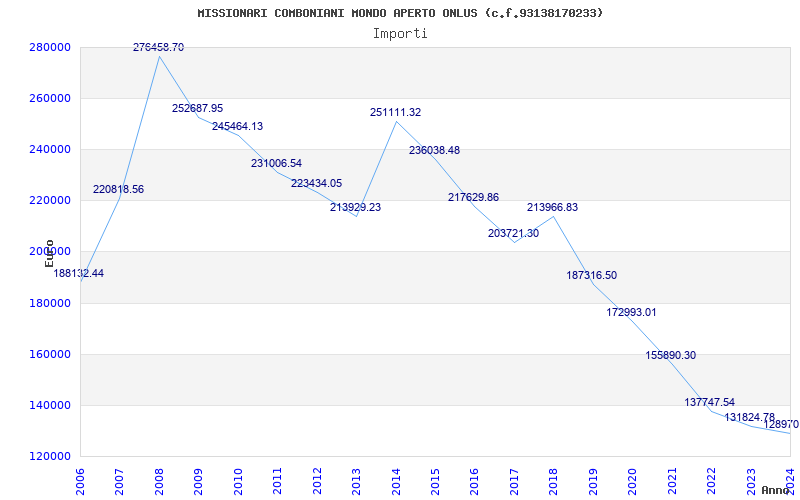Select the 188132.44 data label

79,273
